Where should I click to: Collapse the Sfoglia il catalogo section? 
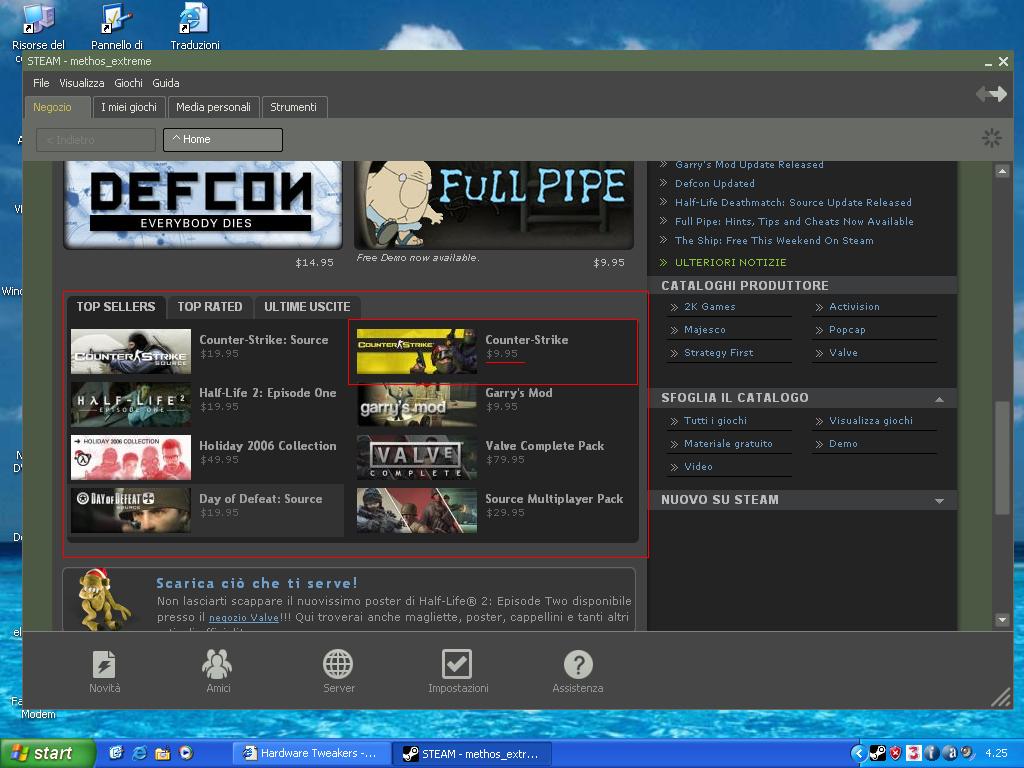[x=939, y=398]
